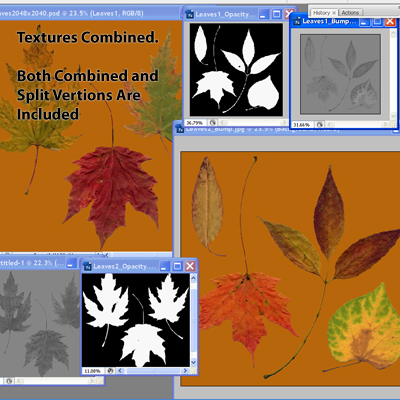Image resolution: width=400 pixels, height=400 pixels.
Task: Click scroll-up arrow in Leaves2_Opacity window
Action: (x=193, y=277)
